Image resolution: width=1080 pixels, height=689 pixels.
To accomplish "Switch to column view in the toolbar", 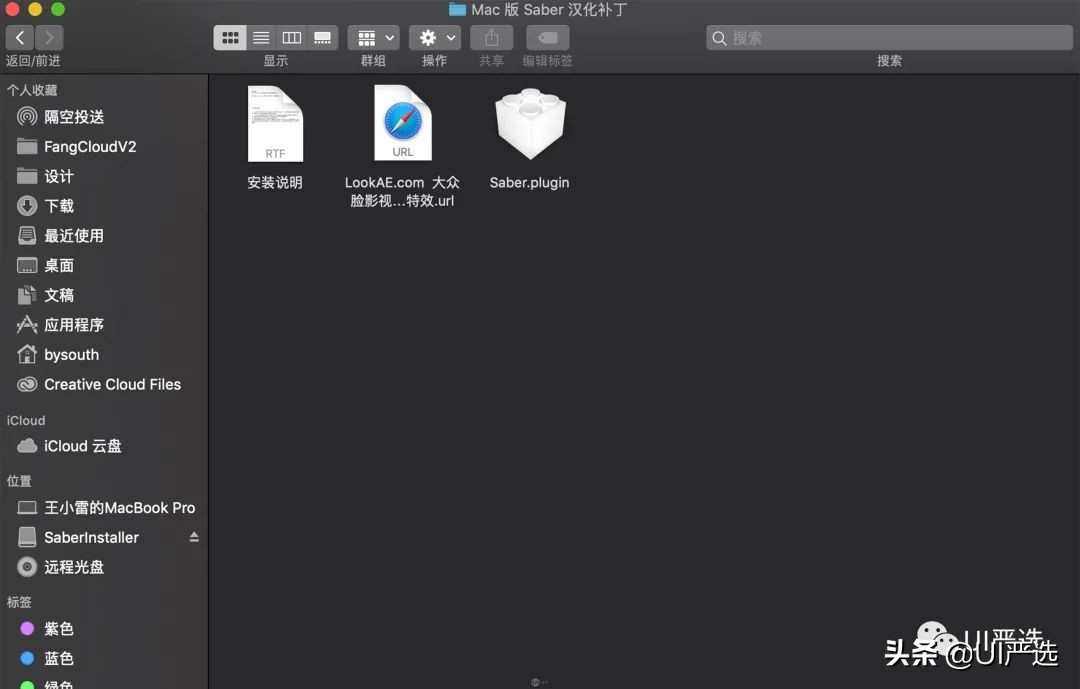I will pos(291,37).
